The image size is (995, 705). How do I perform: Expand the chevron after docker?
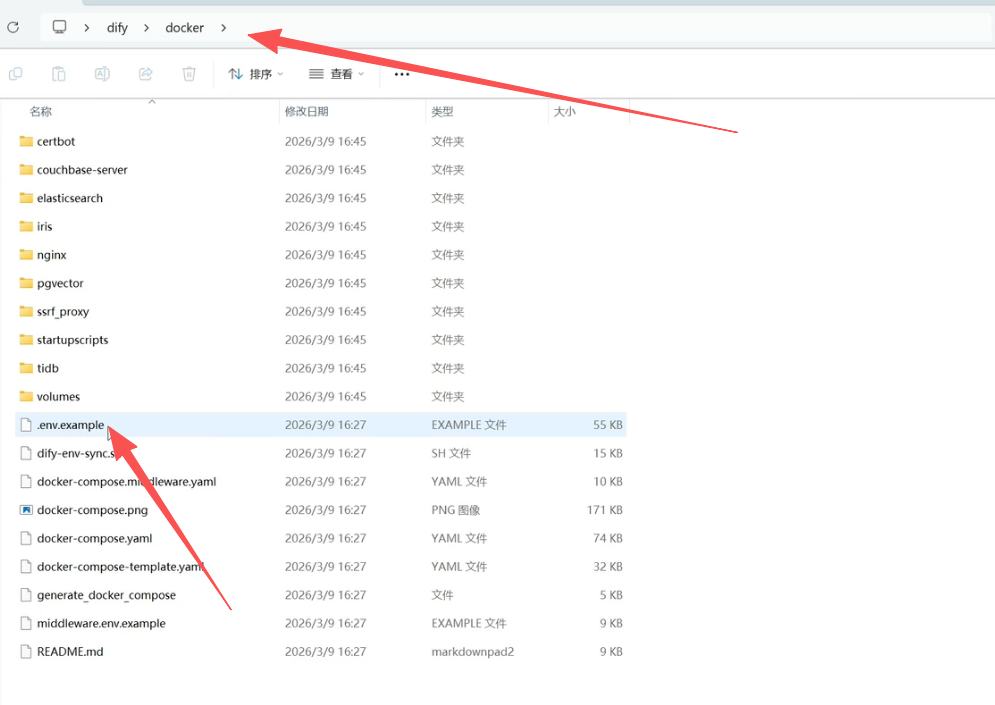pos(223,28)
